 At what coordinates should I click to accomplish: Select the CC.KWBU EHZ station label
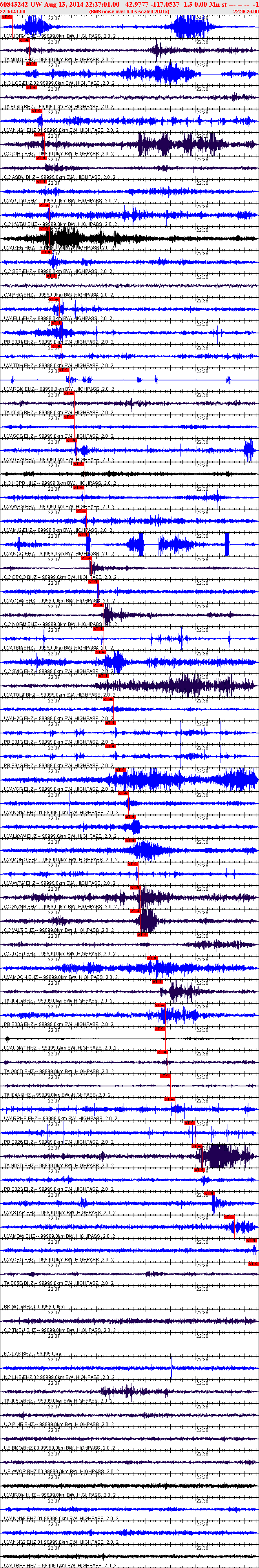(60, 225)
